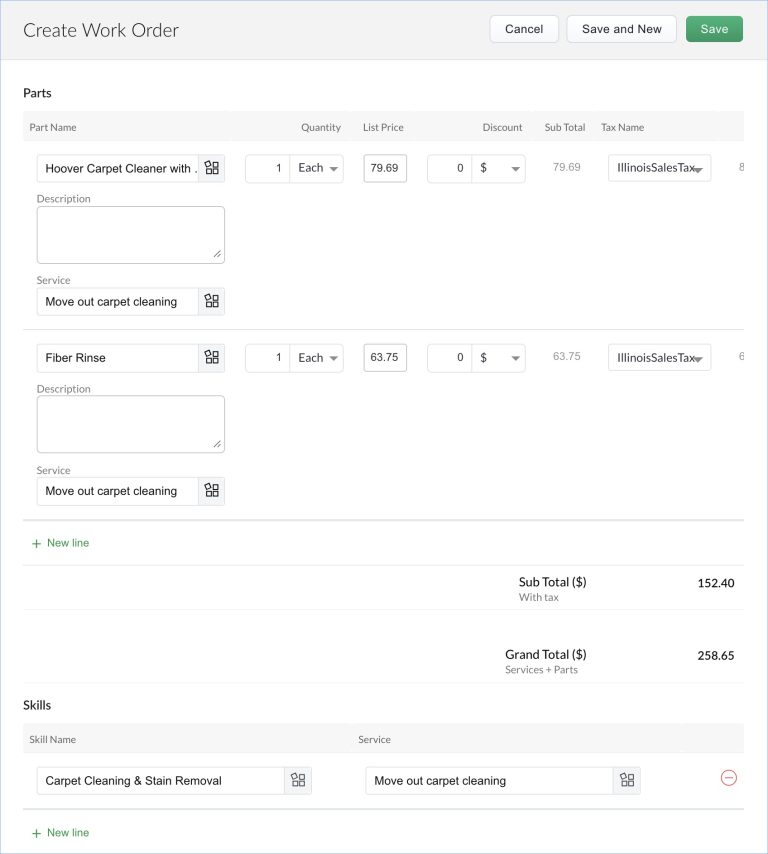Open discount type dropdown for Fiber Rinse
Image resolution: width=768 pixels, height=854 pixels.
(x=499, y=358)
